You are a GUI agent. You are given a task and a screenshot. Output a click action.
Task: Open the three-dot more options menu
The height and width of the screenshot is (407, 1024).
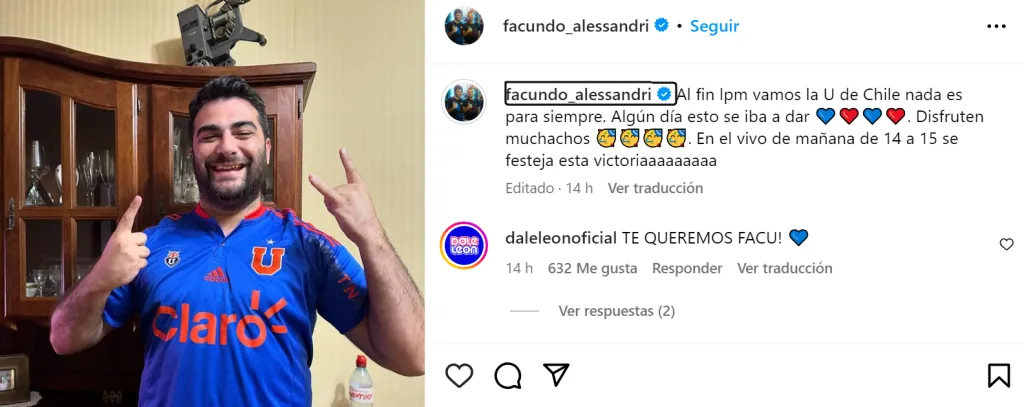(996, 26)
